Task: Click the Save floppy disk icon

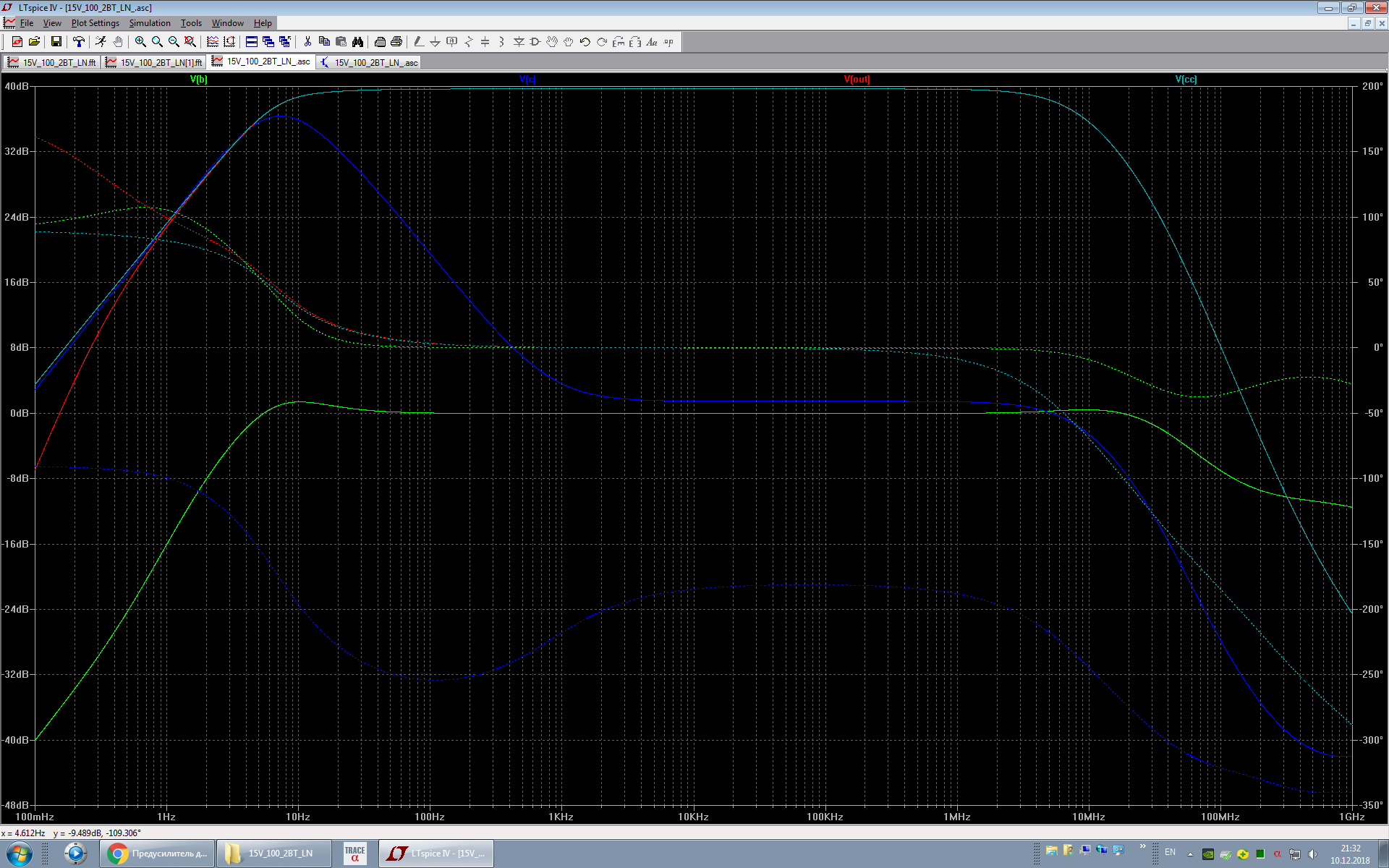Action: pos(56,42)
